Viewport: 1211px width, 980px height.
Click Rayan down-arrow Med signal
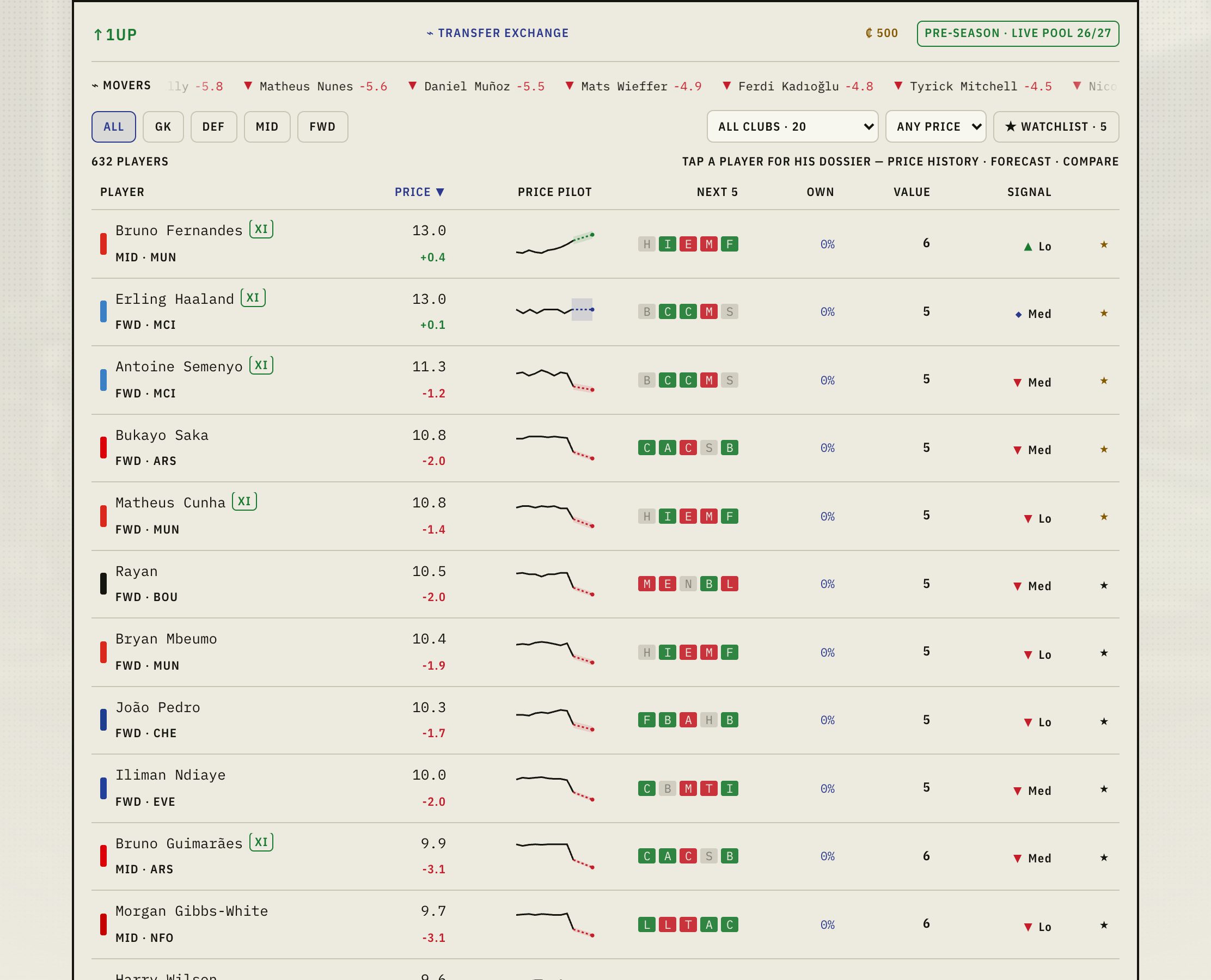coord(1032,586)
